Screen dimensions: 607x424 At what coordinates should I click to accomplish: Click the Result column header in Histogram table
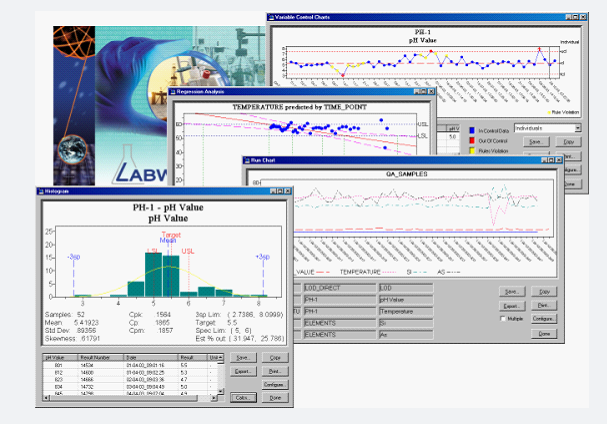[193, 357]
